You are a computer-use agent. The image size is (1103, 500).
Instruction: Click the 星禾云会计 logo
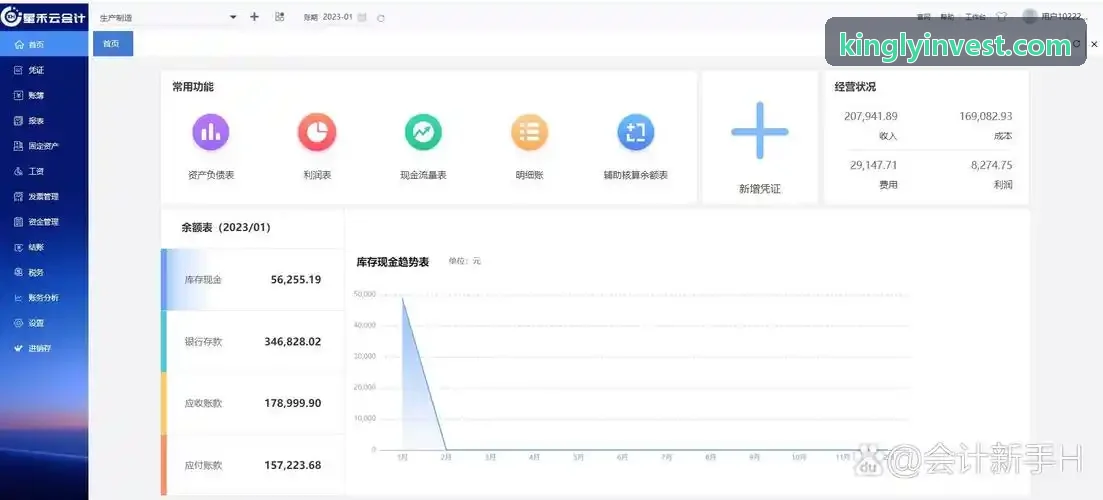pyautogui.click(x=44, y=16)
